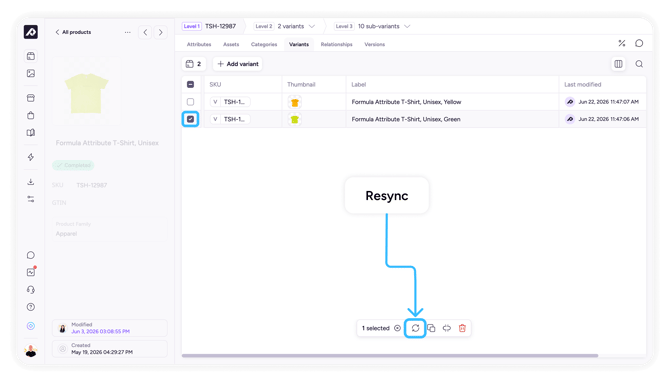
Task: Click the Modified date link in left panel
Action: pos(100,332)
